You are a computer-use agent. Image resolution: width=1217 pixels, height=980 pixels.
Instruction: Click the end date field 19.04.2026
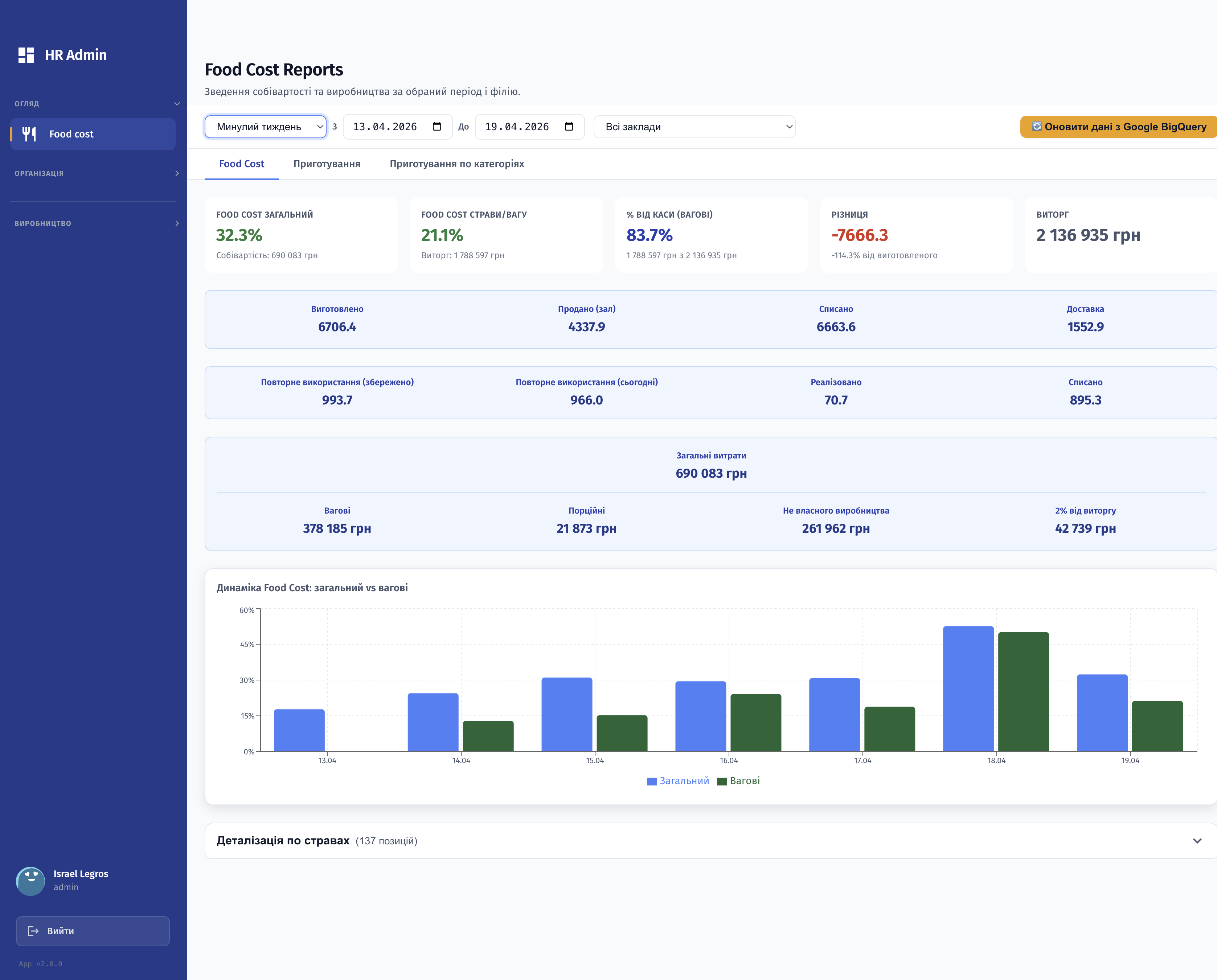[530, 127]
